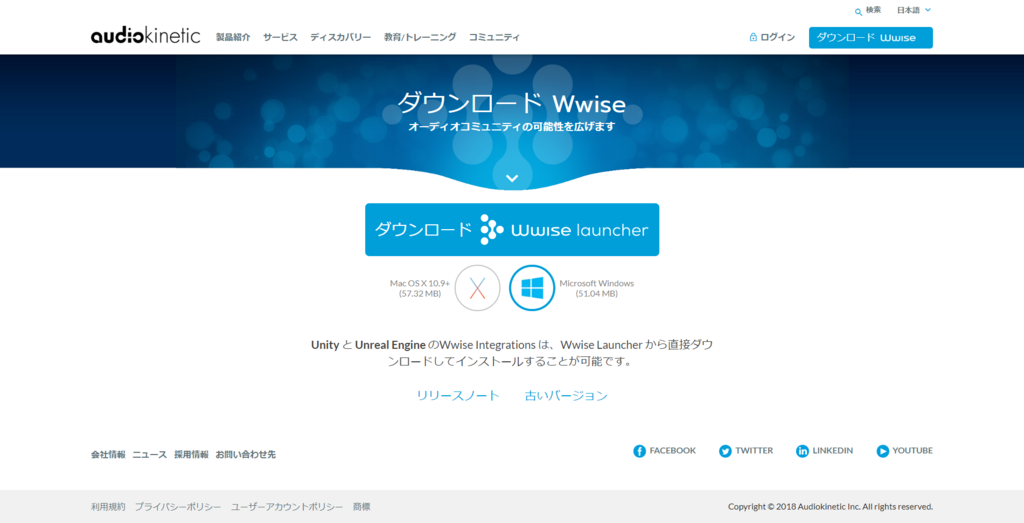The image size is (1024, 523).
Task: Open the 商標 link
Action: [x=362, y=507]
